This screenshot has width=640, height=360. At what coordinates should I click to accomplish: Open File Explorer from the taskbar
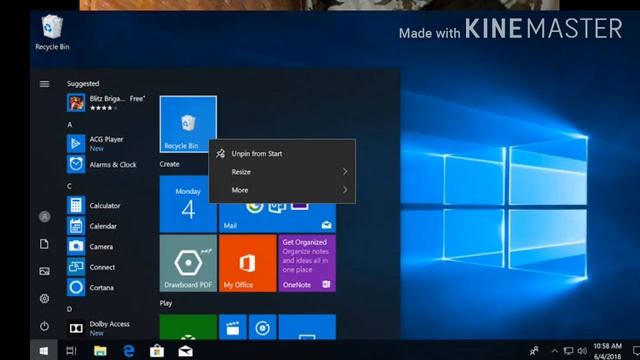click(100, 351)
